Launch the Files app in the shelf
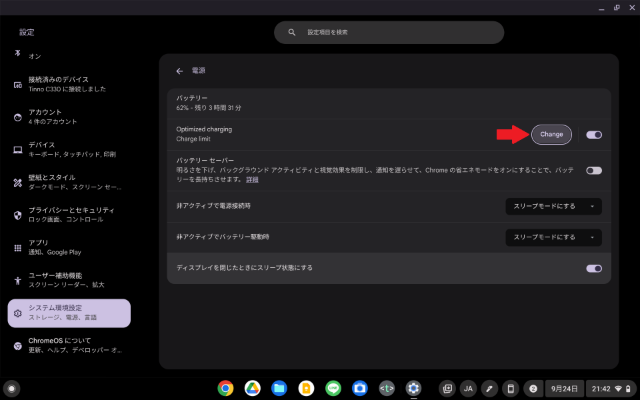Viewport: 640px width, 400px height. click(x=280, y=387)
